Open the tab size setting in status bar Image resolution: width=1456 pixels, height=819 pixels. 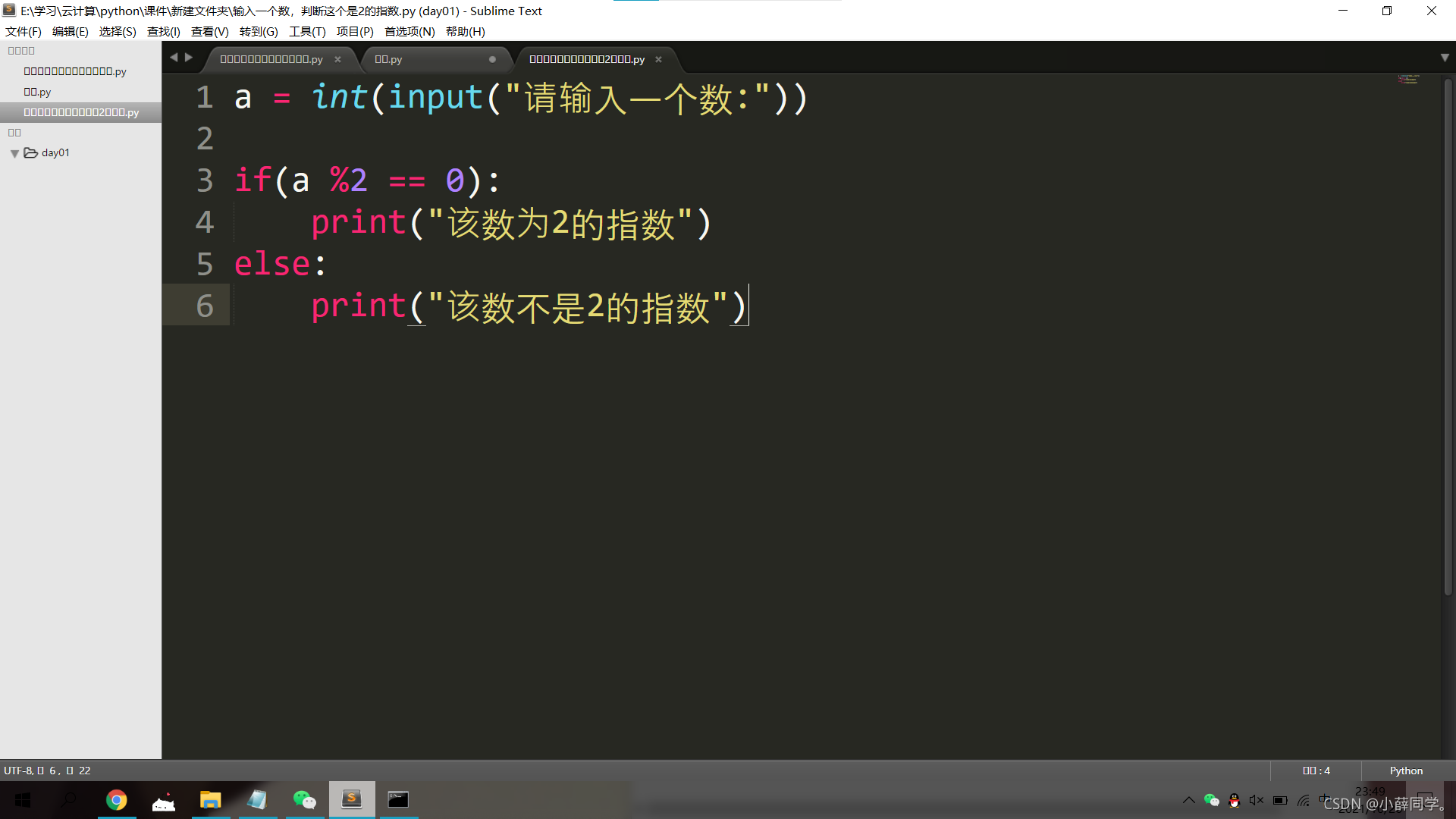pyautogui.click(x=1316, y=770)
